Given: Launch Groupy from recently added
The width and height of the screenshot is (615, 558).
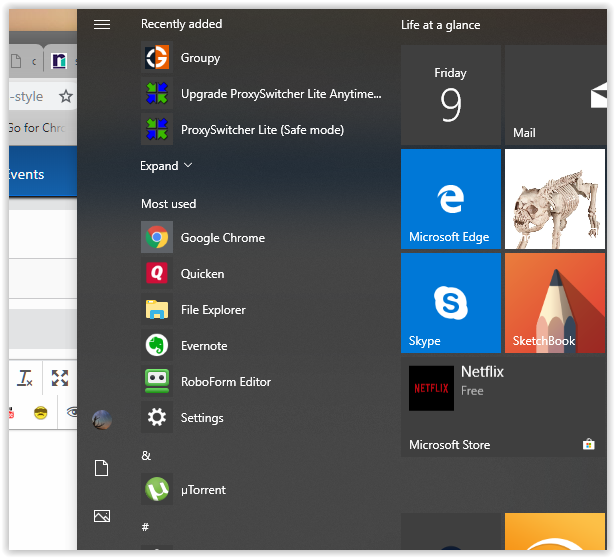Looking at the screenshot, I should [262, 58].
